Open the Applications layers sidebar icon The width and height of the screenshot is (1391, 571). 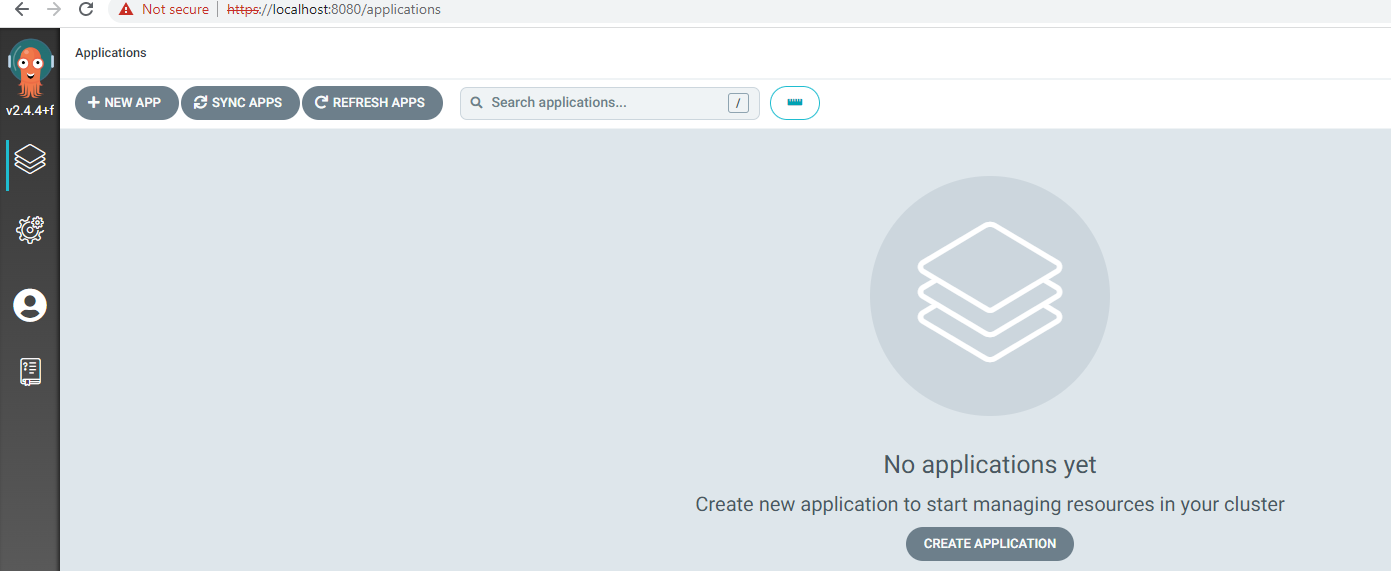(30, 159)
